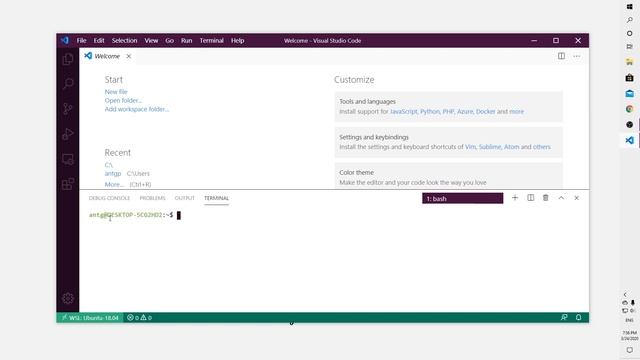Image resolution: width=640 pixels, height=360 pixels.
Task: Open the Run menu
Action: tap(187, 40)
